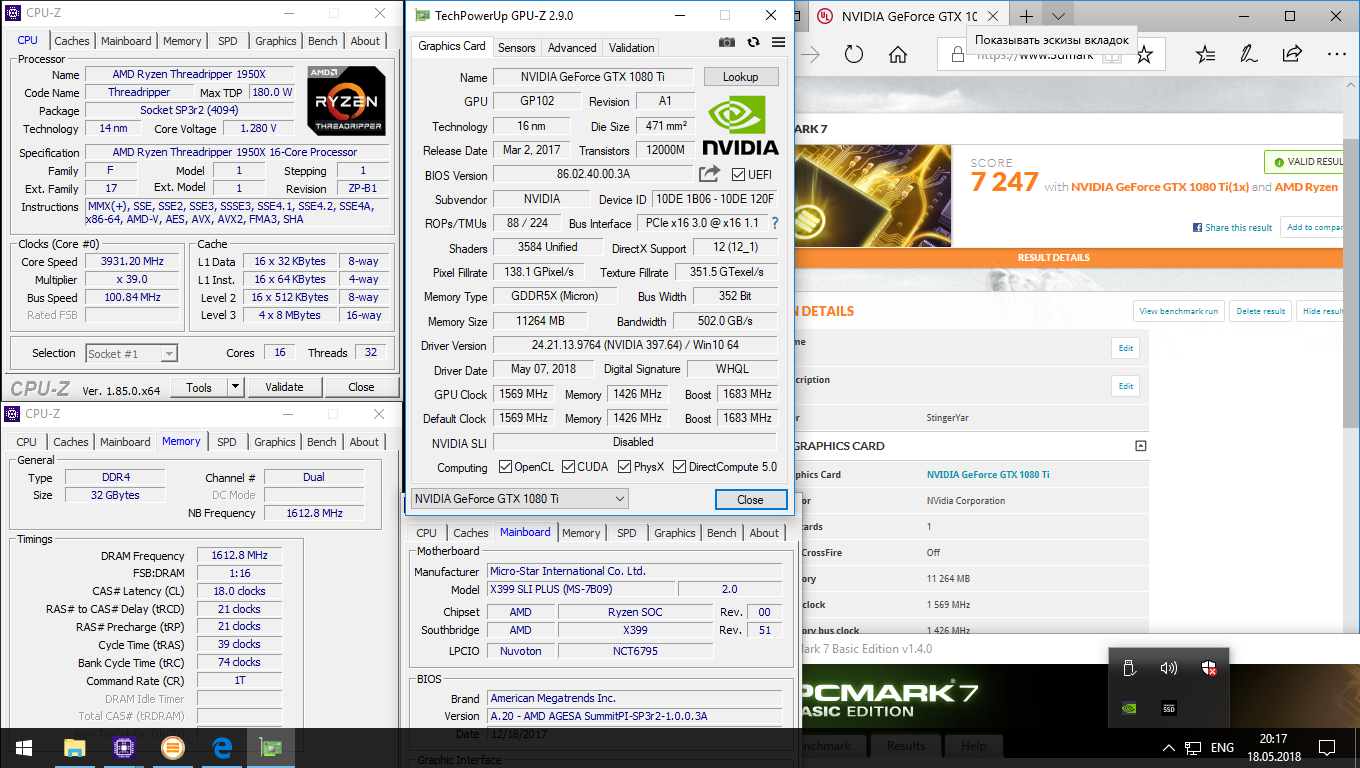Click Share this result link
The height and width of the screenshot is (768, 1360).
tap(1232, 227)
